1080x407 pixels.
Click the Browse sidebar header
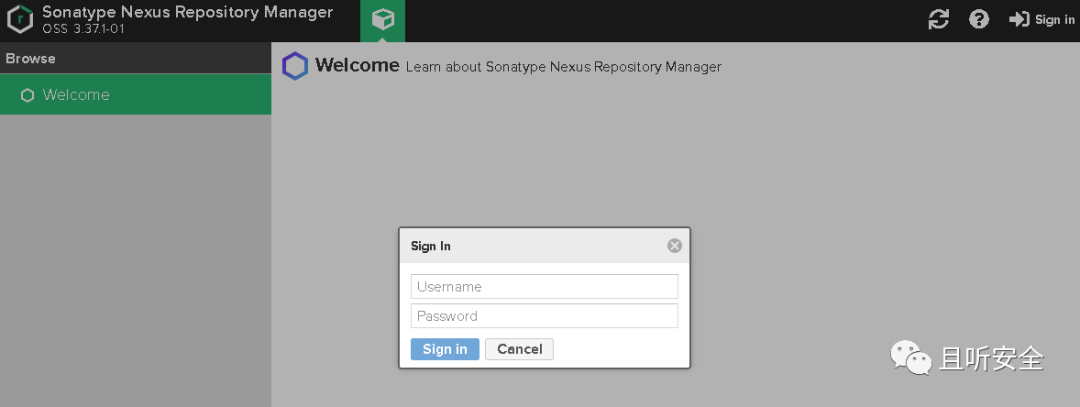[136, 59]
